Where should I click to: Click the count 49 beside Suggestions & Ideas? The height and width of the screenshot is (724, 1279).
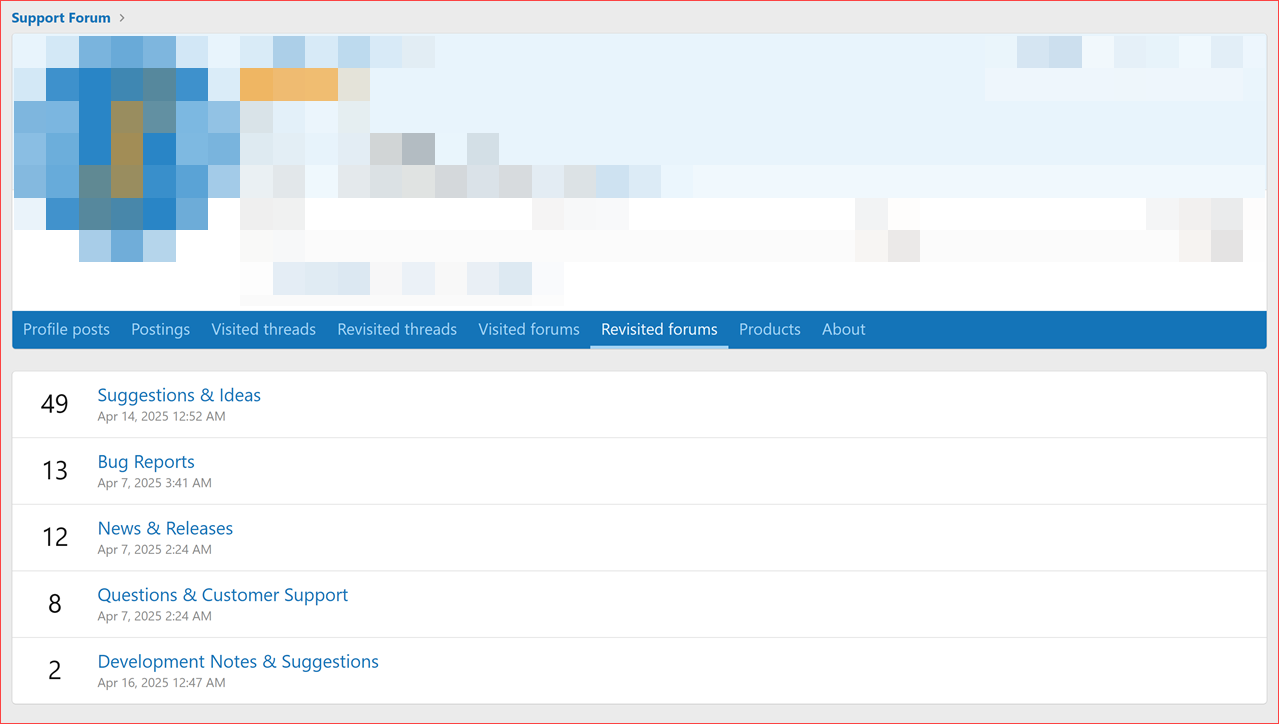[x=54, y=404]
